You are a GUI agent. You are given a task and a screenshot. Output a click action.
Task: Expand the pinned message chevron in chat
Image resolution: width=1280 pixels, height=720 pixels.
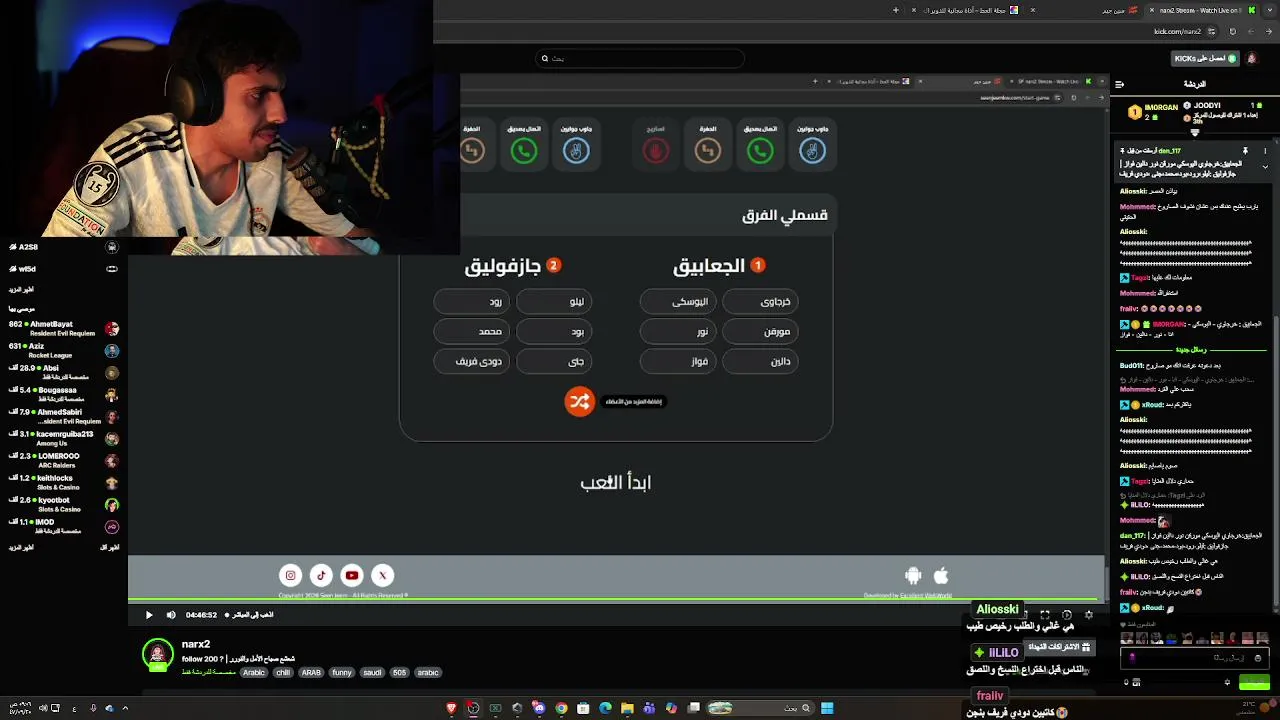click(1265, 166)
